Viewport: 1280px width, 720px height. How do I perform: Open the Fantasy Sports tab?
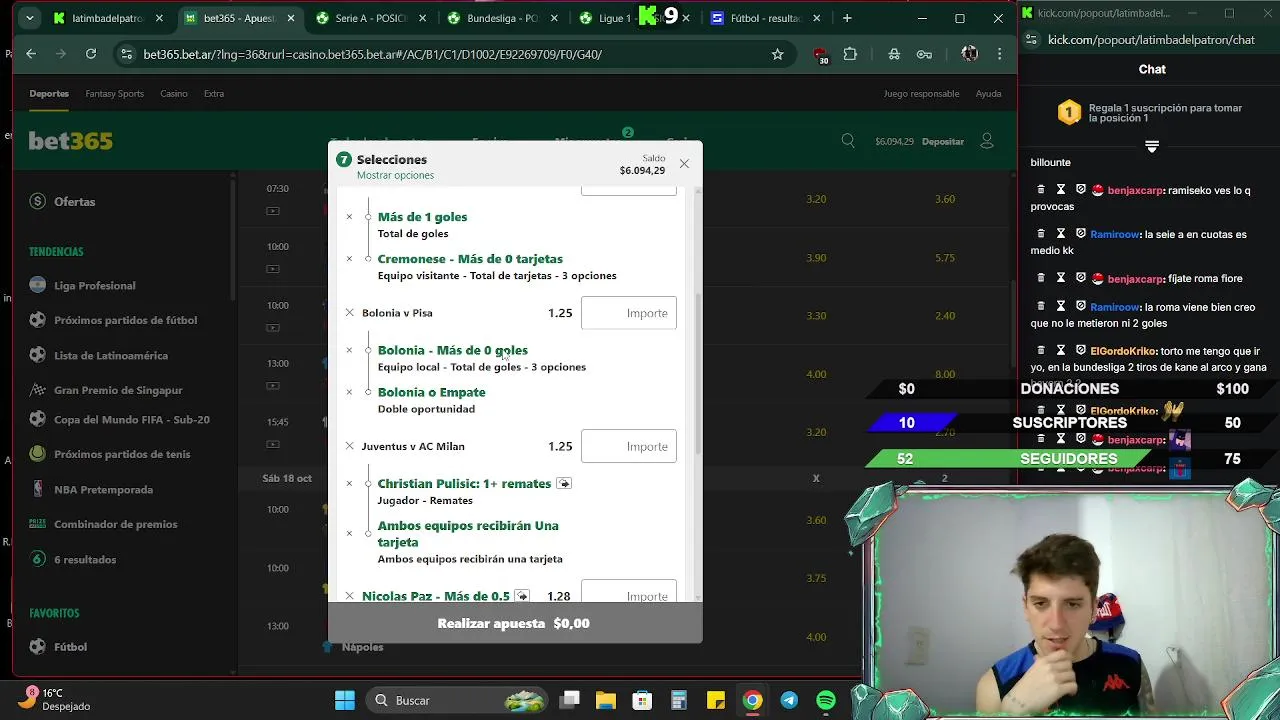point(114,94)
